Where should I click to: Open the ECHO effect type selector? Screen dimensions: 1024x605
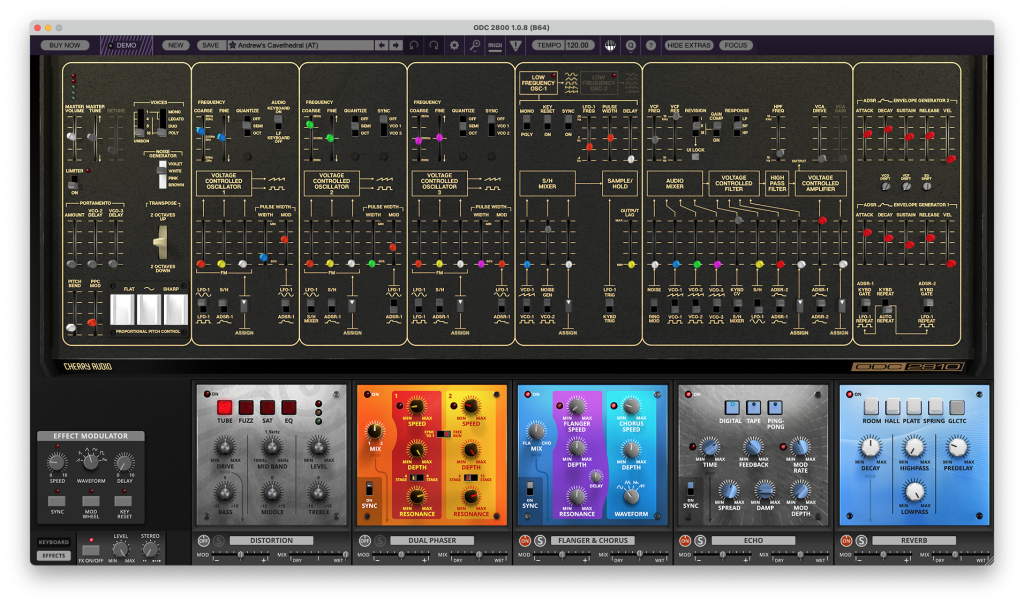point(753,540)
